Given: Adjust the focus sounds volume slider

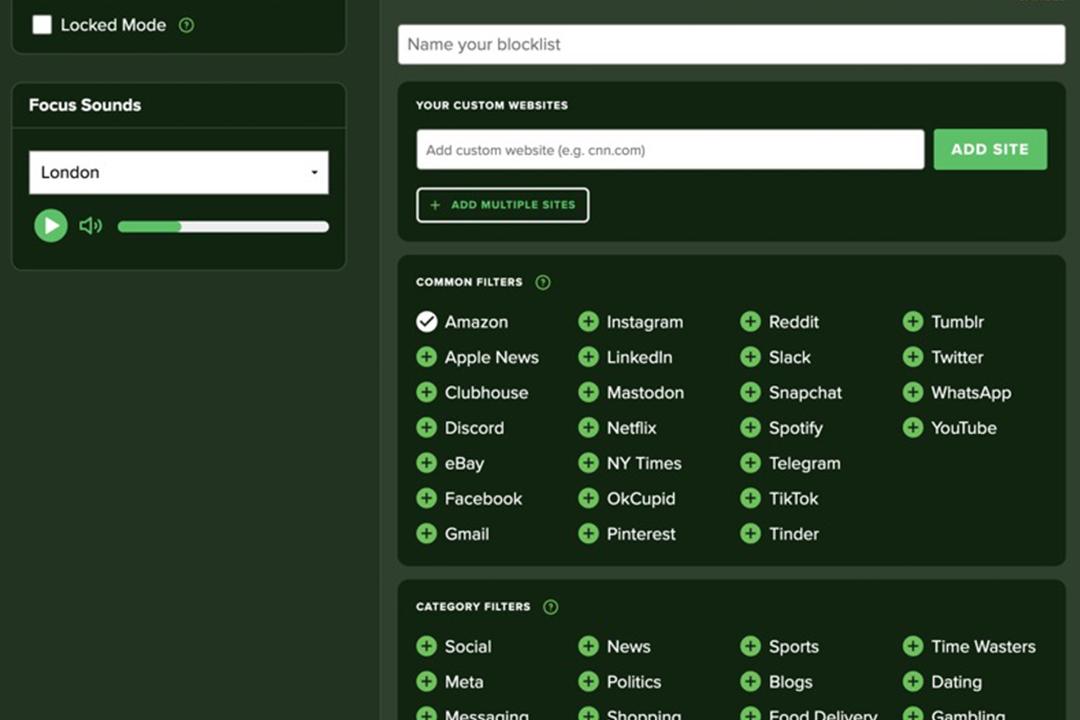Looking at the screenshot, I should [223, 227].
